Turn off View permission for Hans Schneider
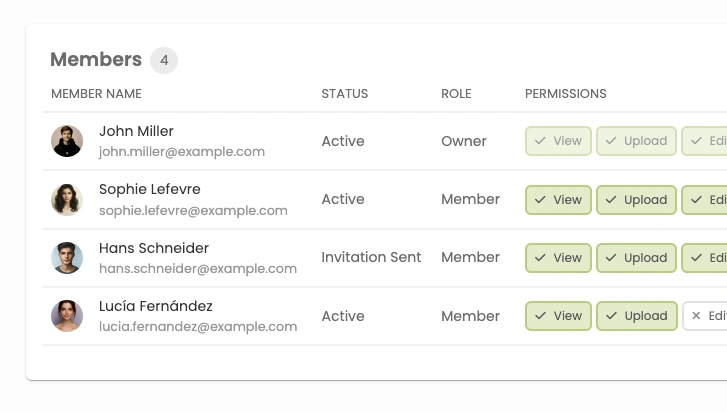This screenshot has width=727, height=412. (x=559, y=258)
